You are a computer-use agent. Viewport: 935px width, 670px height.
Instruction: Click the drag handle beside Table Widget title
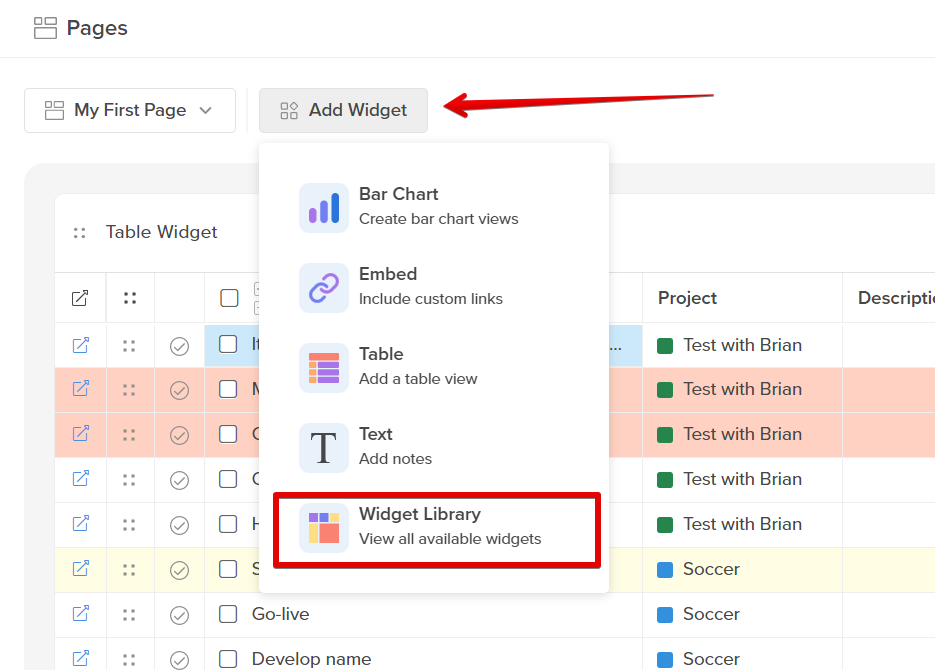click(80, 231)
